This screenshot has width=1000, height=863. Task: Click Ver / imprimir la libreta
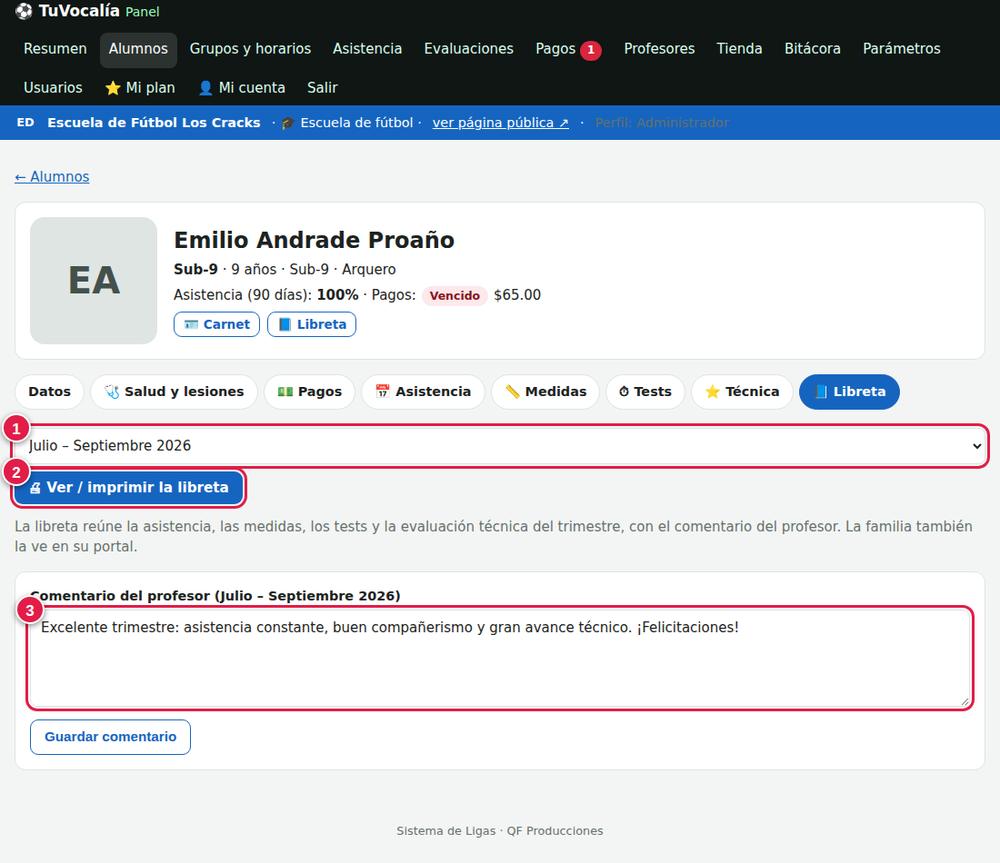129,488
